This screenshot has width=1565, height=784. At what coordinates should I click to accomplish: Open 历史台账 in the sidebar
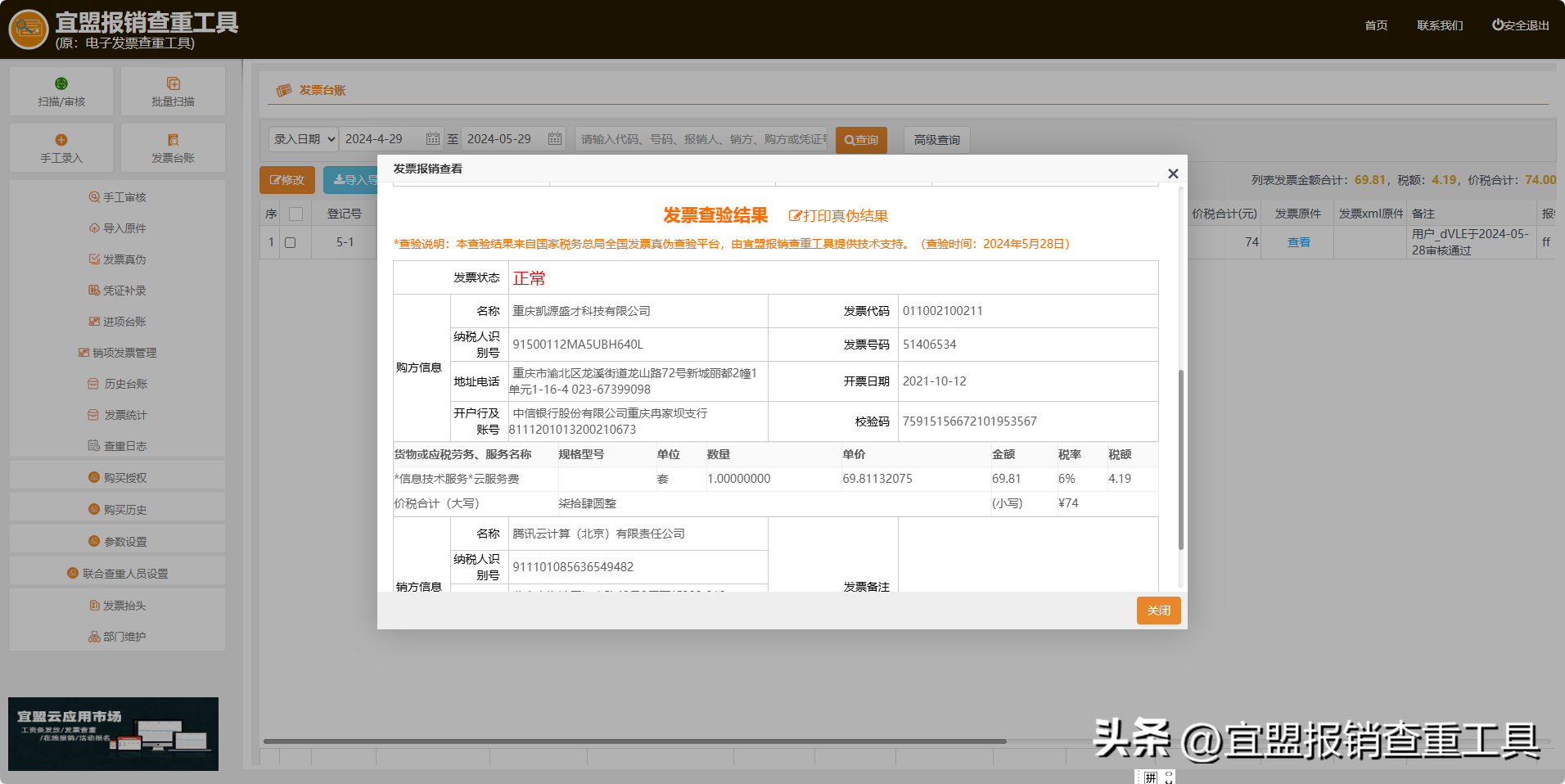pyautogui.click(x=117, y=384)
